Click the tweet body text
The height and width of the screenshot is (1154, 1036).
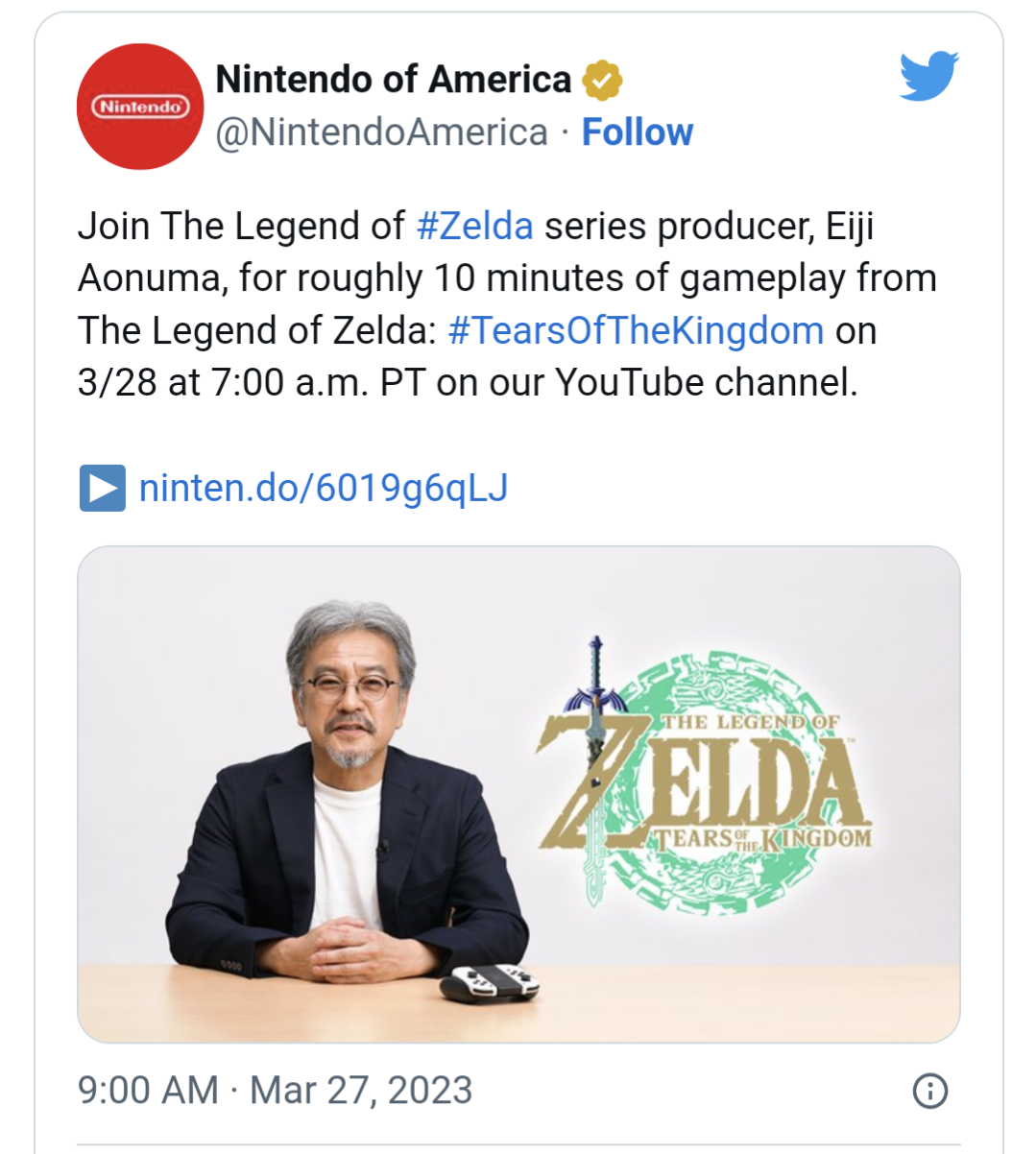507,304
